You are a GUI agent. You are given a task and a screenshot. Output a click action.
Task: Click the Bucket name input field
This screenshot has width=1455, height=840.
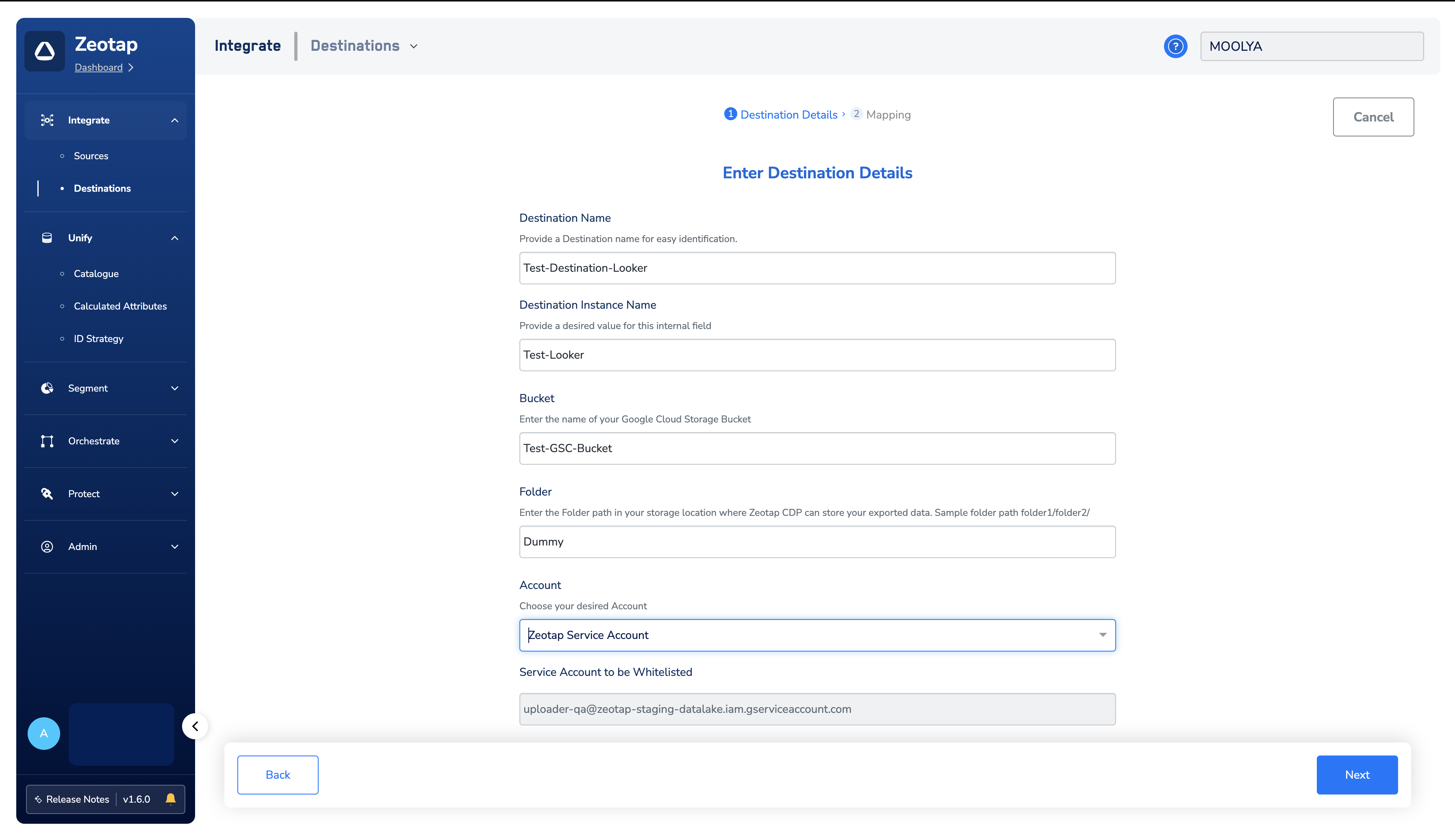(x=817, y=448)
